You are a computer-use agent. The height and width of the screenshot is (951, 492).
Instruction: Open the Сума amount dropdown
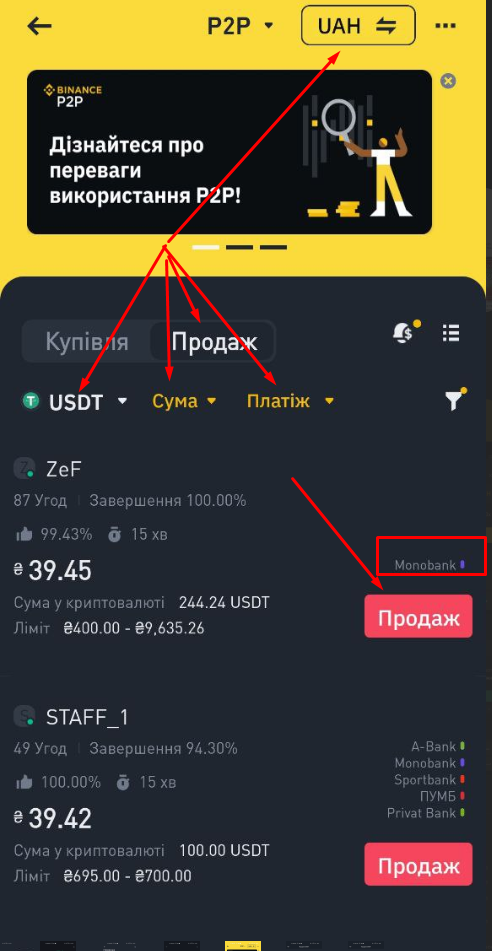tap(184, 401)
